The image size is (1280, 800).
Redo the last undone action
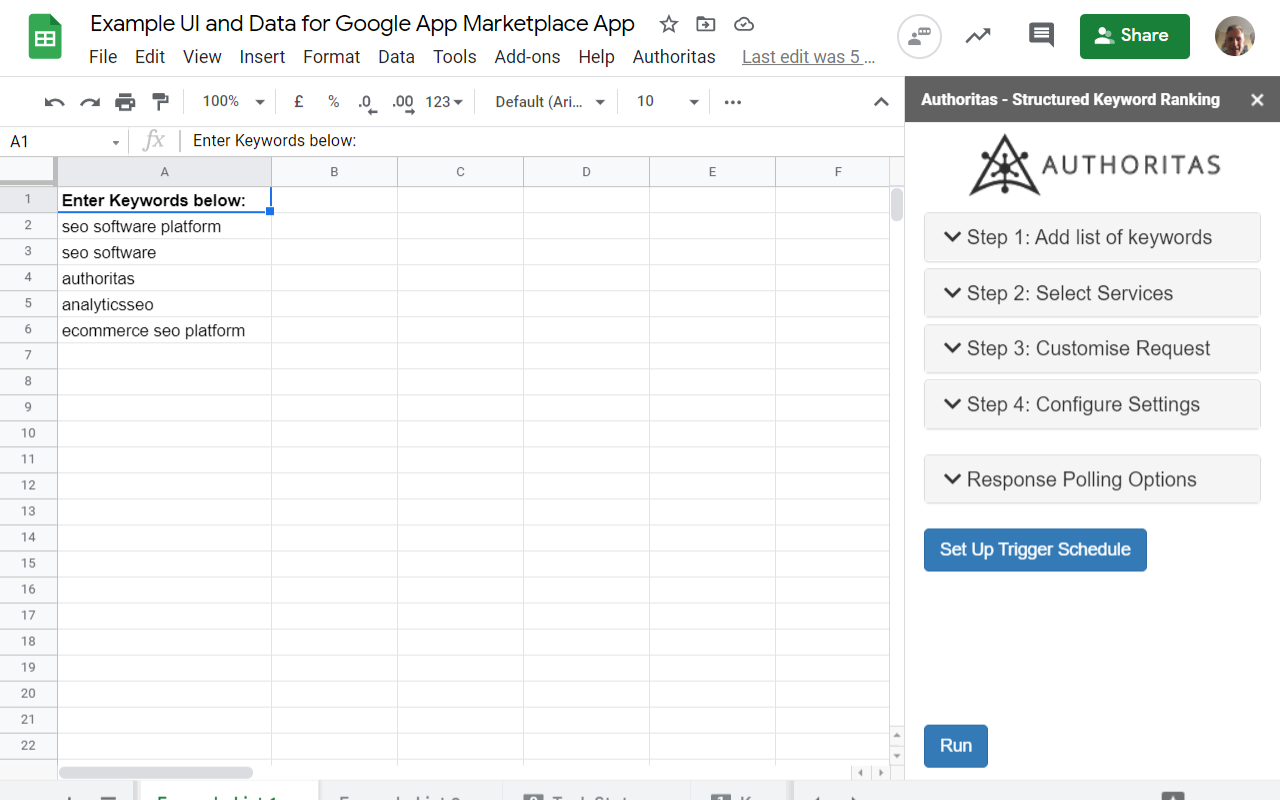[x=90, y=101]
